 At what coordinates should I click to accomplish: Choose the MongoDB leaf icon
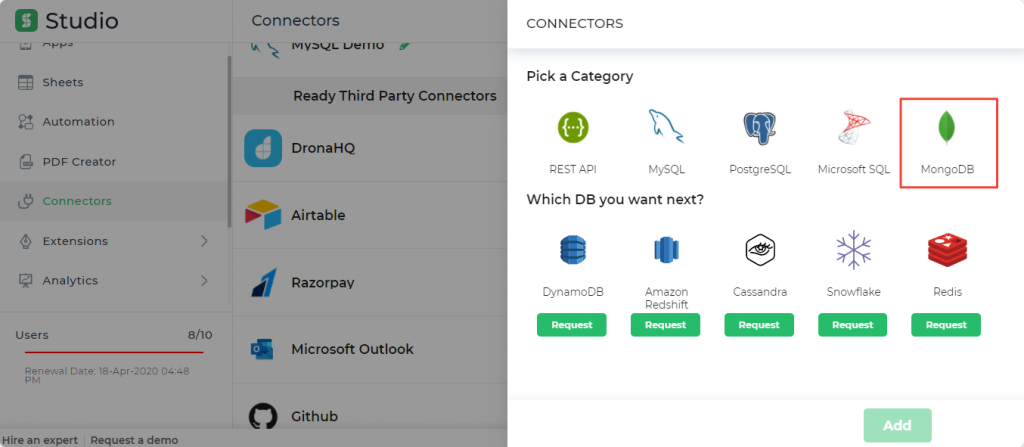(947, 127)
